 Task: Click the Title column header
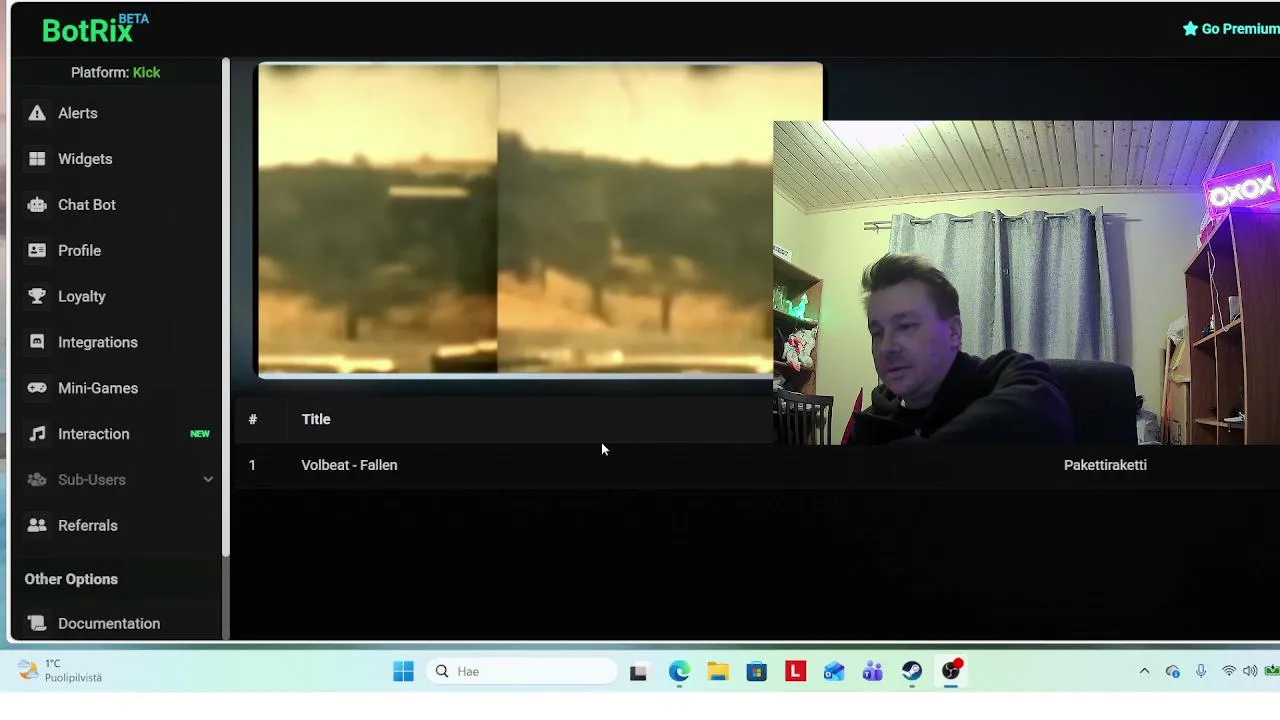[x=316, y=419]
